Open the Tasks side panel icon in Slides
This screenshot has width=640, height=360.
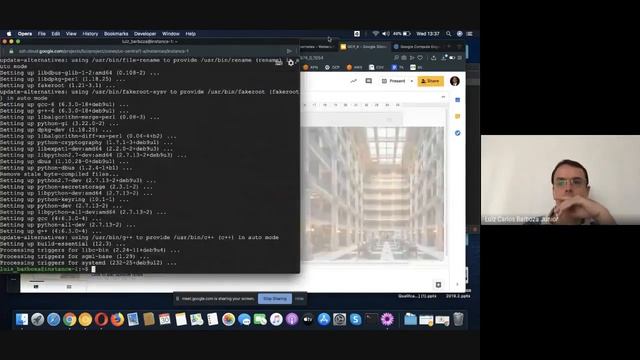[x=458, y=133]
